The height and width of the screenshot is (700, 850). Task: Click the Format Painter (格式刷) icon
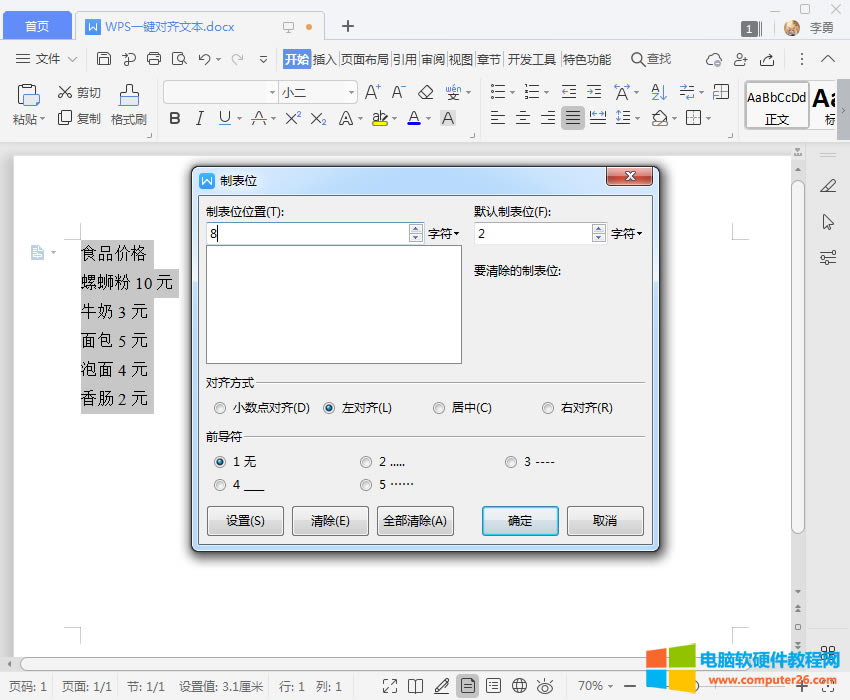pyautogui.click(x=129, y=96)
